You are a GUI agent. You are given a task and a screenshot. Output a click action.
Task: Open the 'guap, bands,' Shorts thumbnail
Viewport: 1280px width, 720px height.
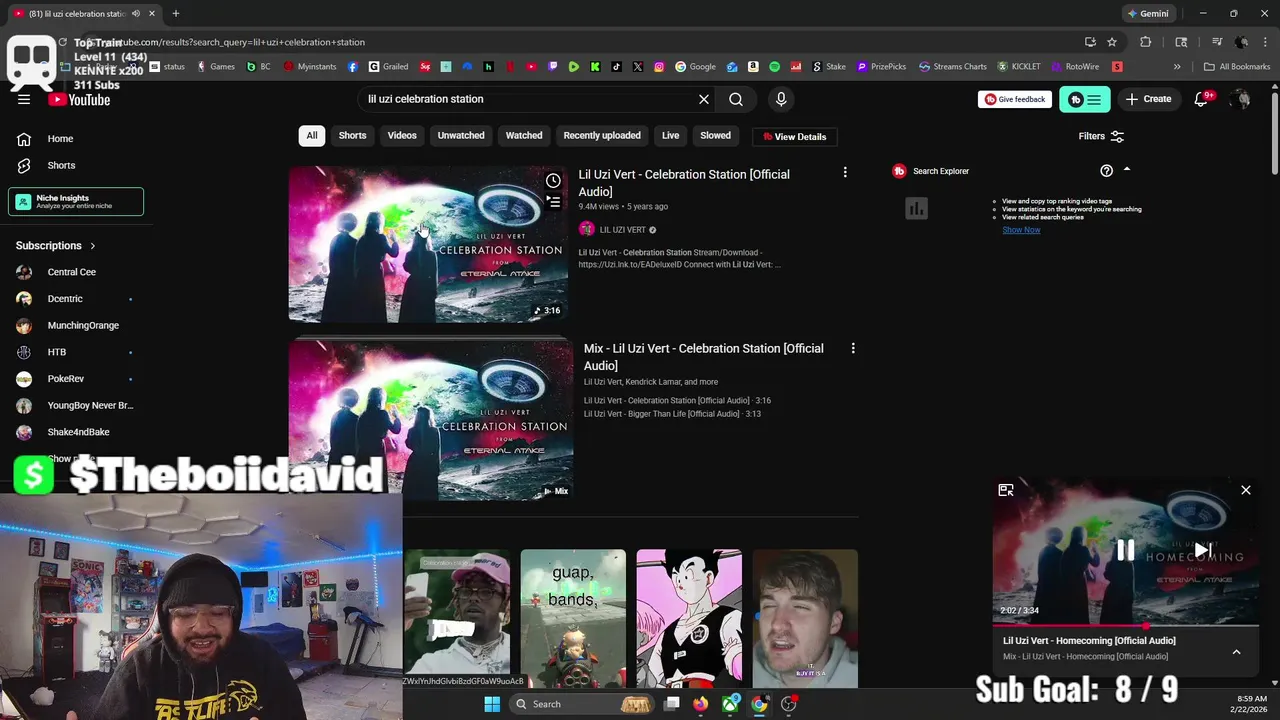click(573, 618)
